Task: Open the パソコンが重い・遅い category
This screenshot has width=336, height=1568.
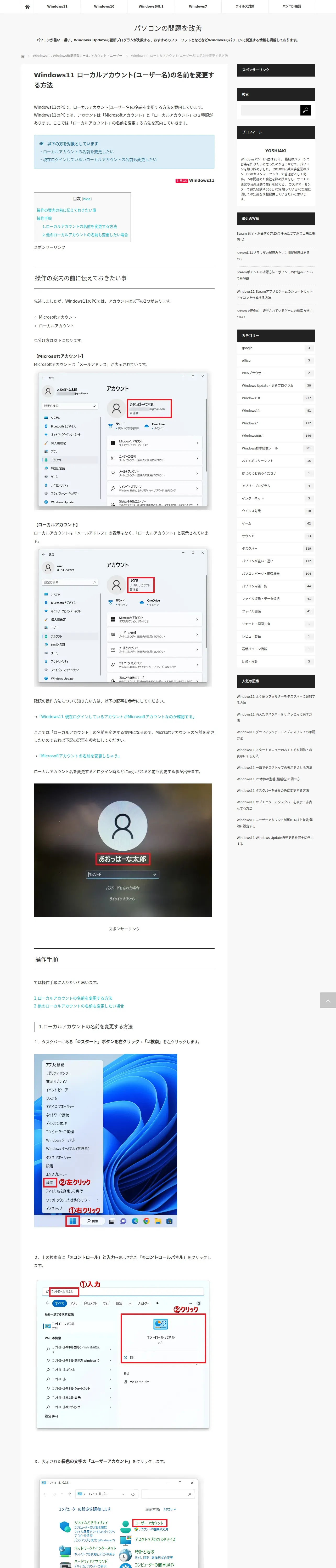Action: click(276, 561)
